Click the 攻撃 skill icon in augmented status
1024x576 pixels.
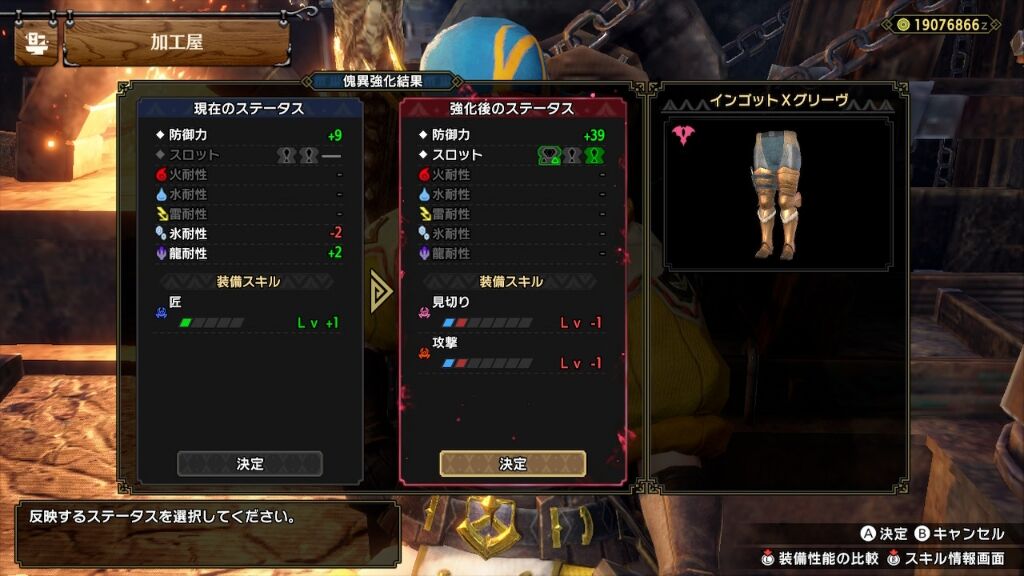424,353
